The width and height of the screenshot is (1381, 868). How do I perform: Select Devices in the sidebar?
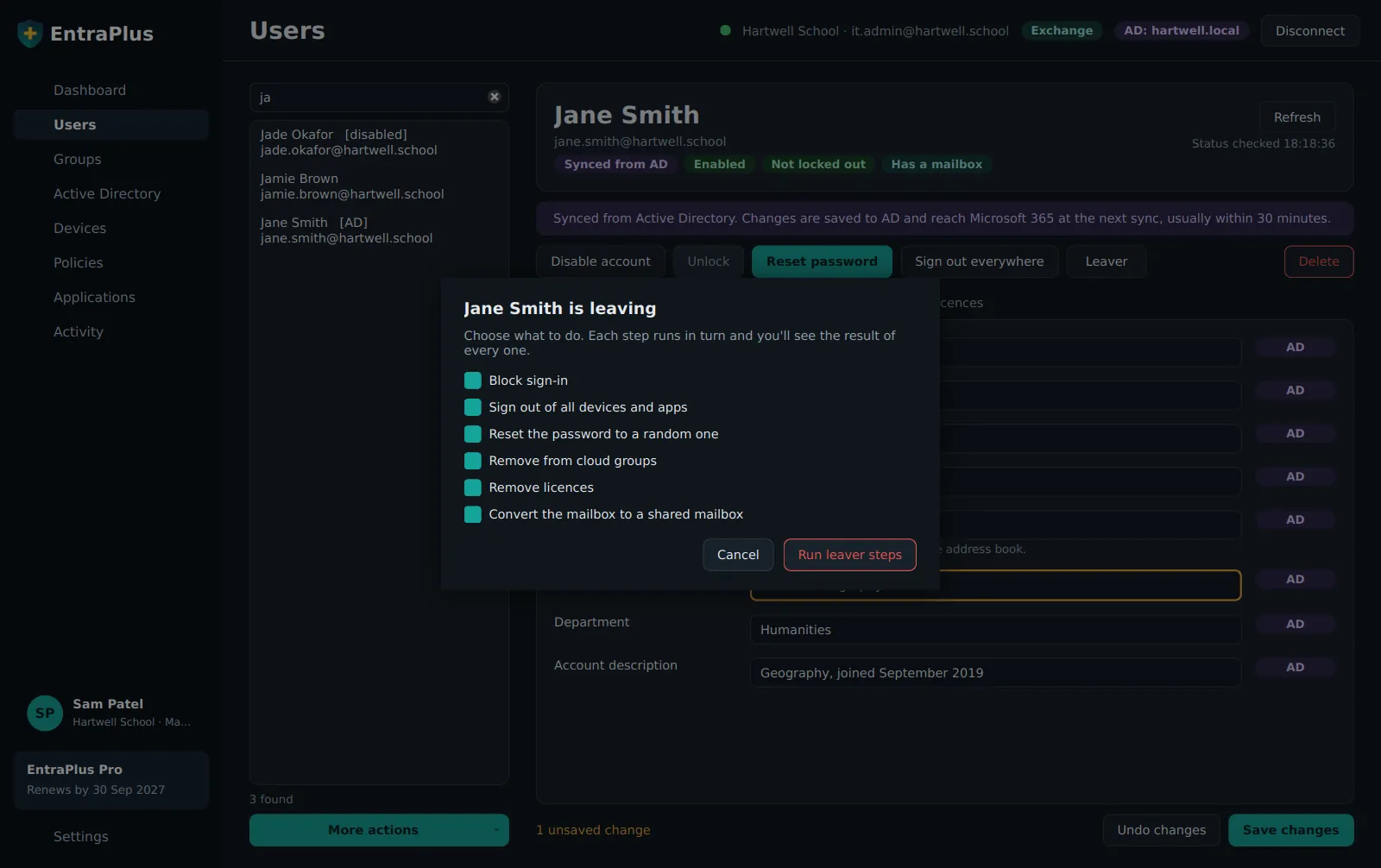tap(110, 229)
